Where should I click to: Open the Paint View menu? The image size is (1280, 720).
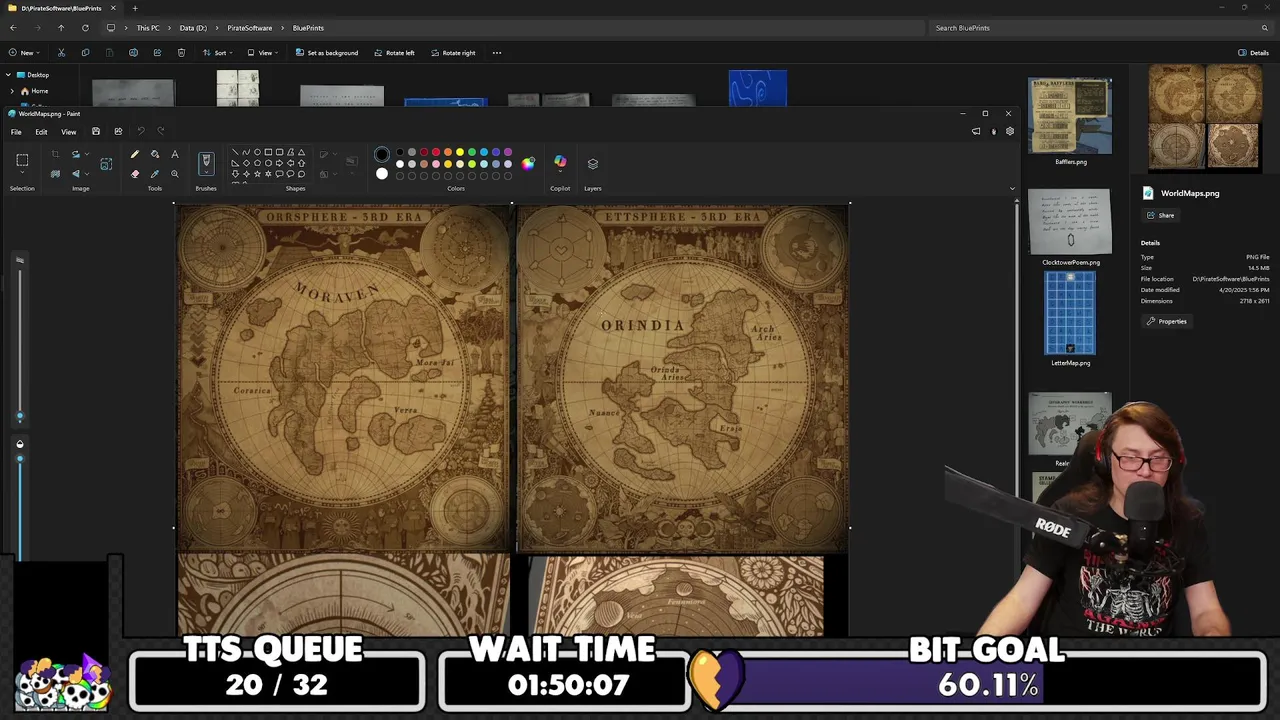(x=68, y=132)
